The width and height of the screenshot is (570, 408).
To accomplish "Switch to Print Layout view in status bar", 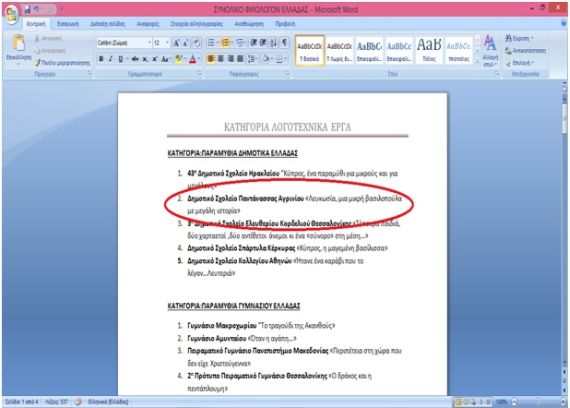I will 458,402.
